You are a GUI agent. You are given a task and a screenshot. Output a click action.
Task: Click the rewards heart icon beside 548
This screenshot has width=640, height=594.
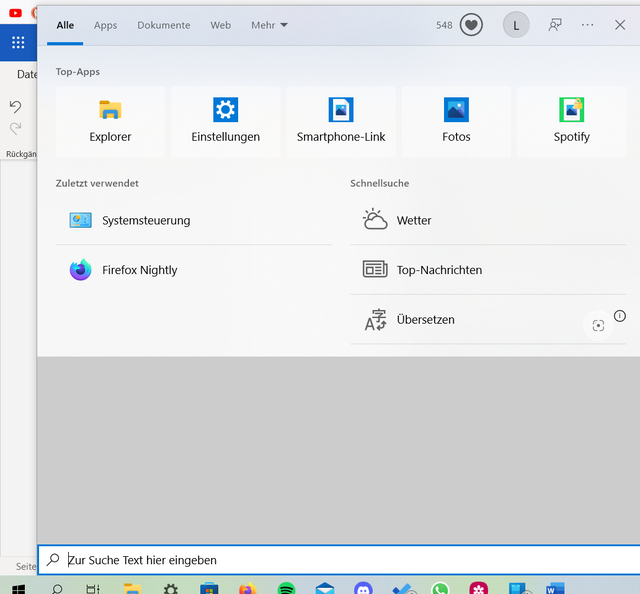click(471, 25)
